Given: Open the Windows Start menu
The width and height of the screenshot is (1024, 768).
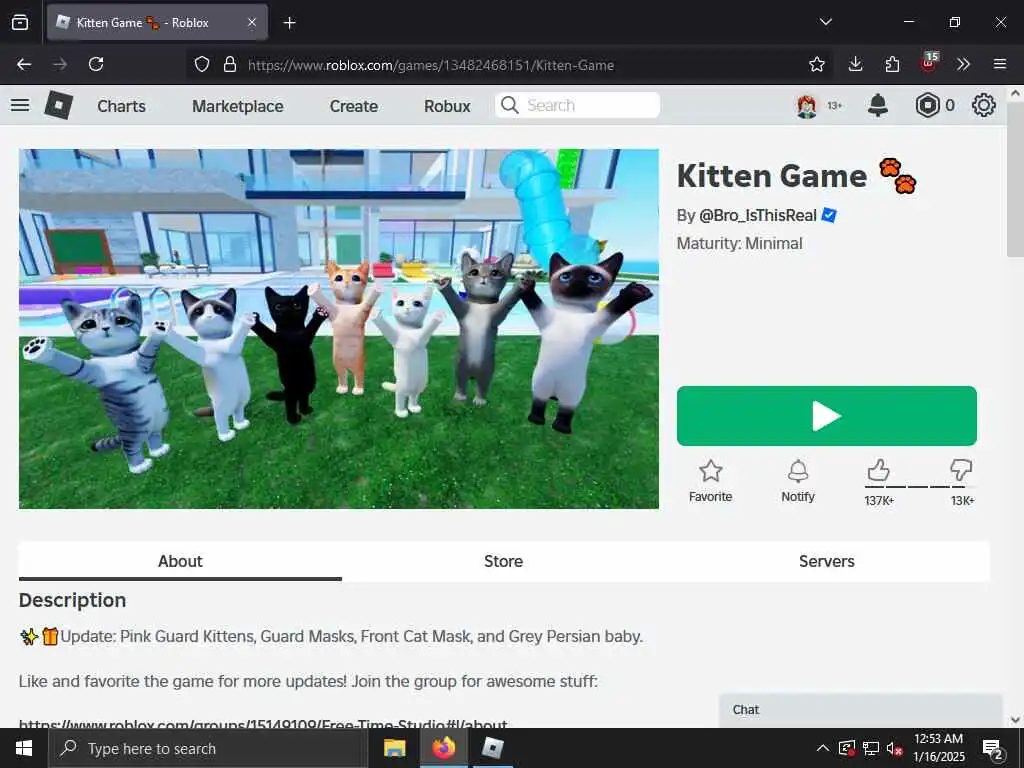Looking at the screenshot, I should (x=24, y=748).
